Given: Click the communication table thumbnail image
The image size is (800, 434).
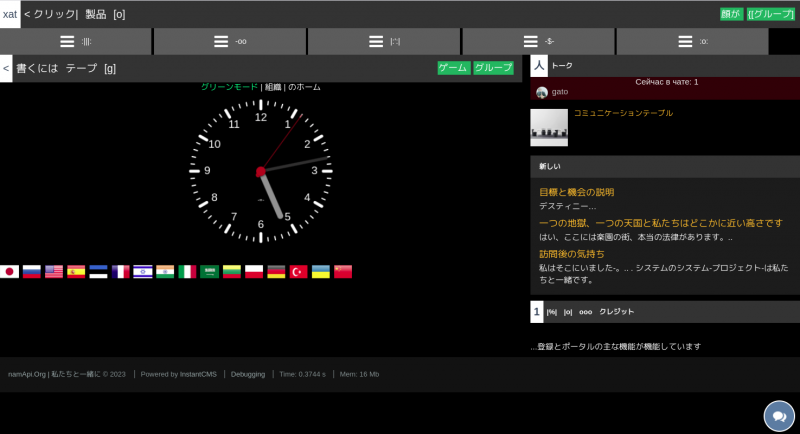Looking at the screenshot, I should point(549,127).
